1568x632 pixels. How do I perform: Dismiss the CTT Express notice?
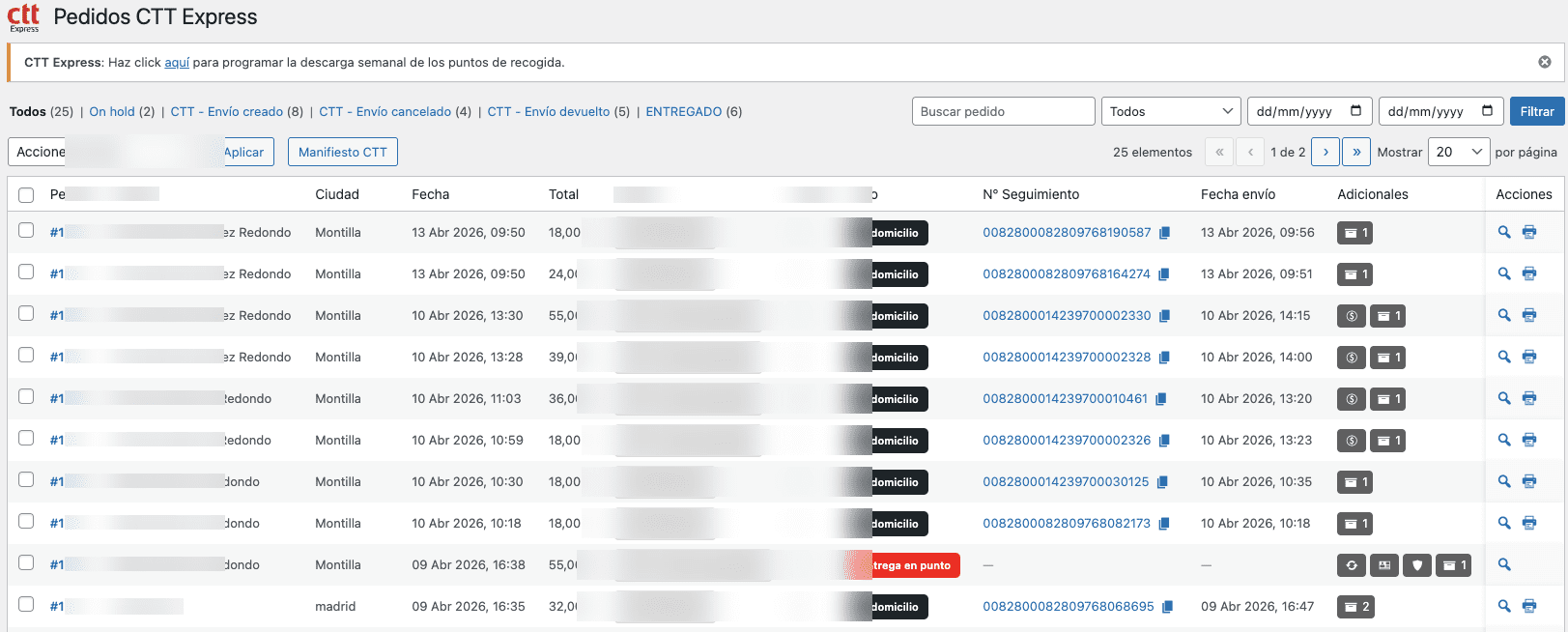click(1545, 62)
